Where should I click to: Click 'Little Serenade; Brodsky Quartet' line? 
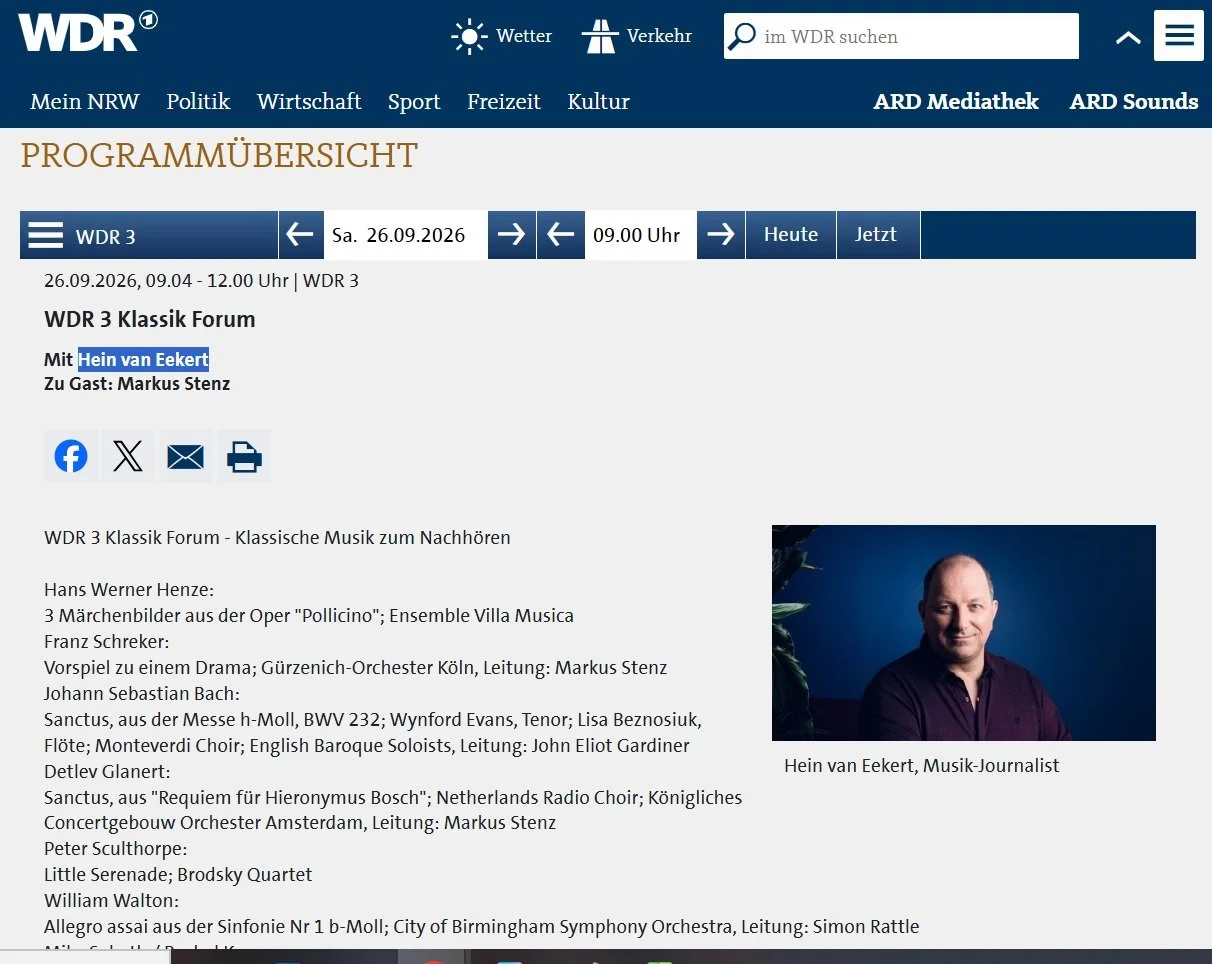pos(178,875)
